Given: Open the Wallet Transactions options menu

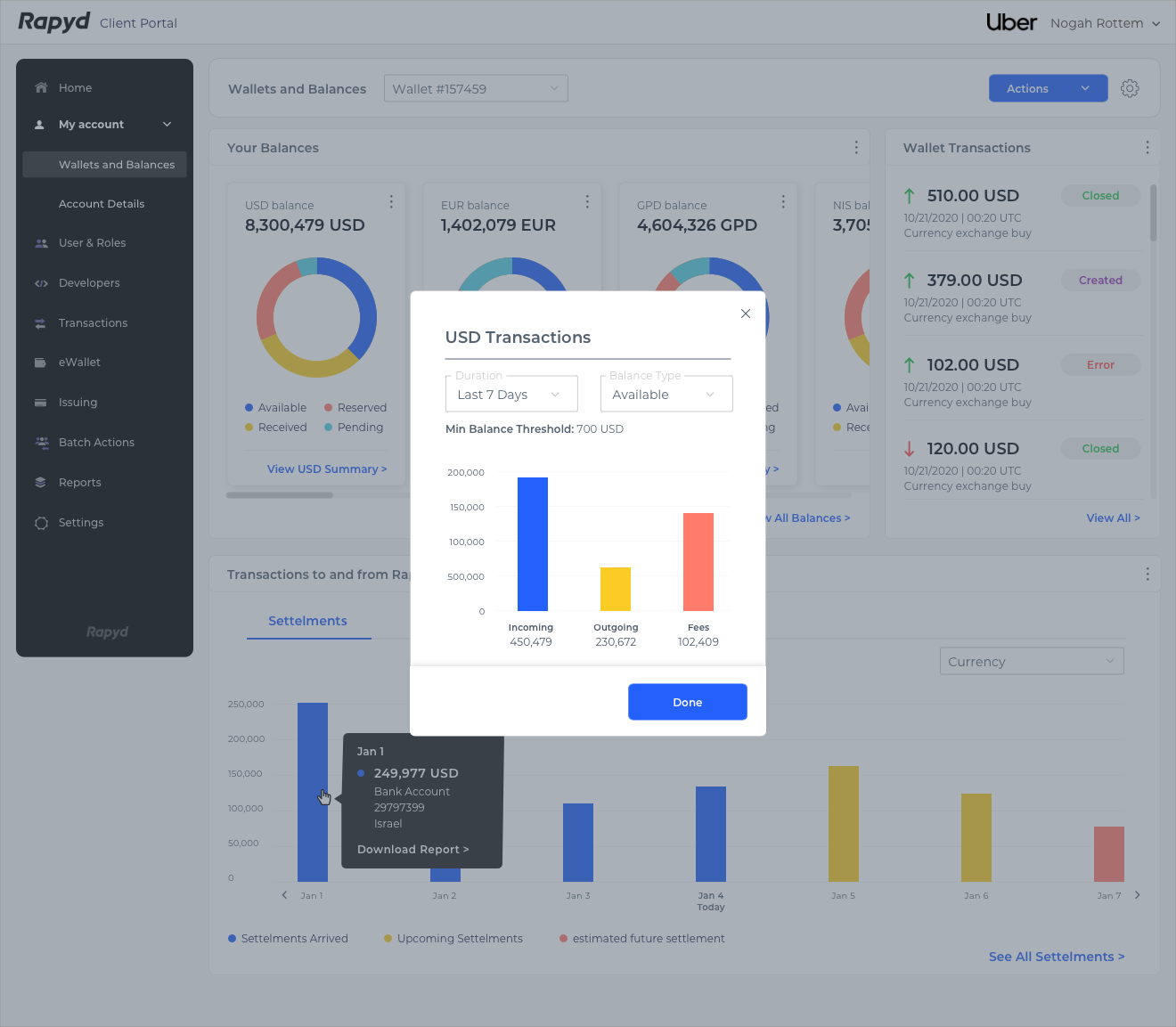Looking at the screenshot, I should pyautogui.click(x=1147, y=148).
